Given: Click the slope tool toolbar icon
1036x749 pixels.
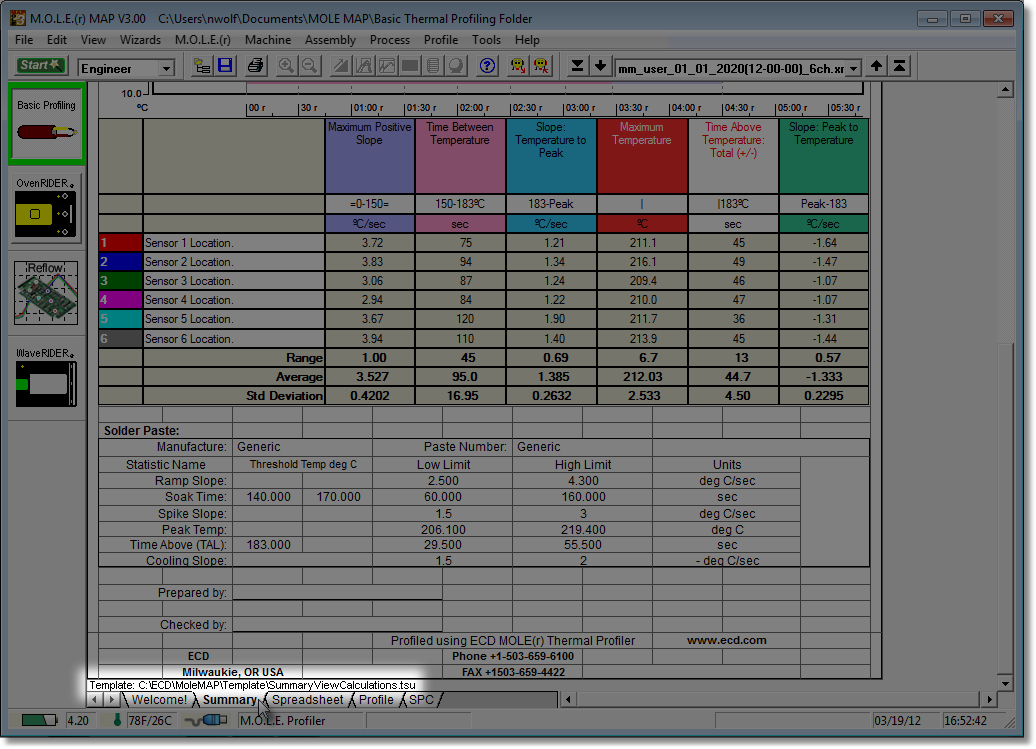Looking at the screenshot, I should [x=341, y=66].
